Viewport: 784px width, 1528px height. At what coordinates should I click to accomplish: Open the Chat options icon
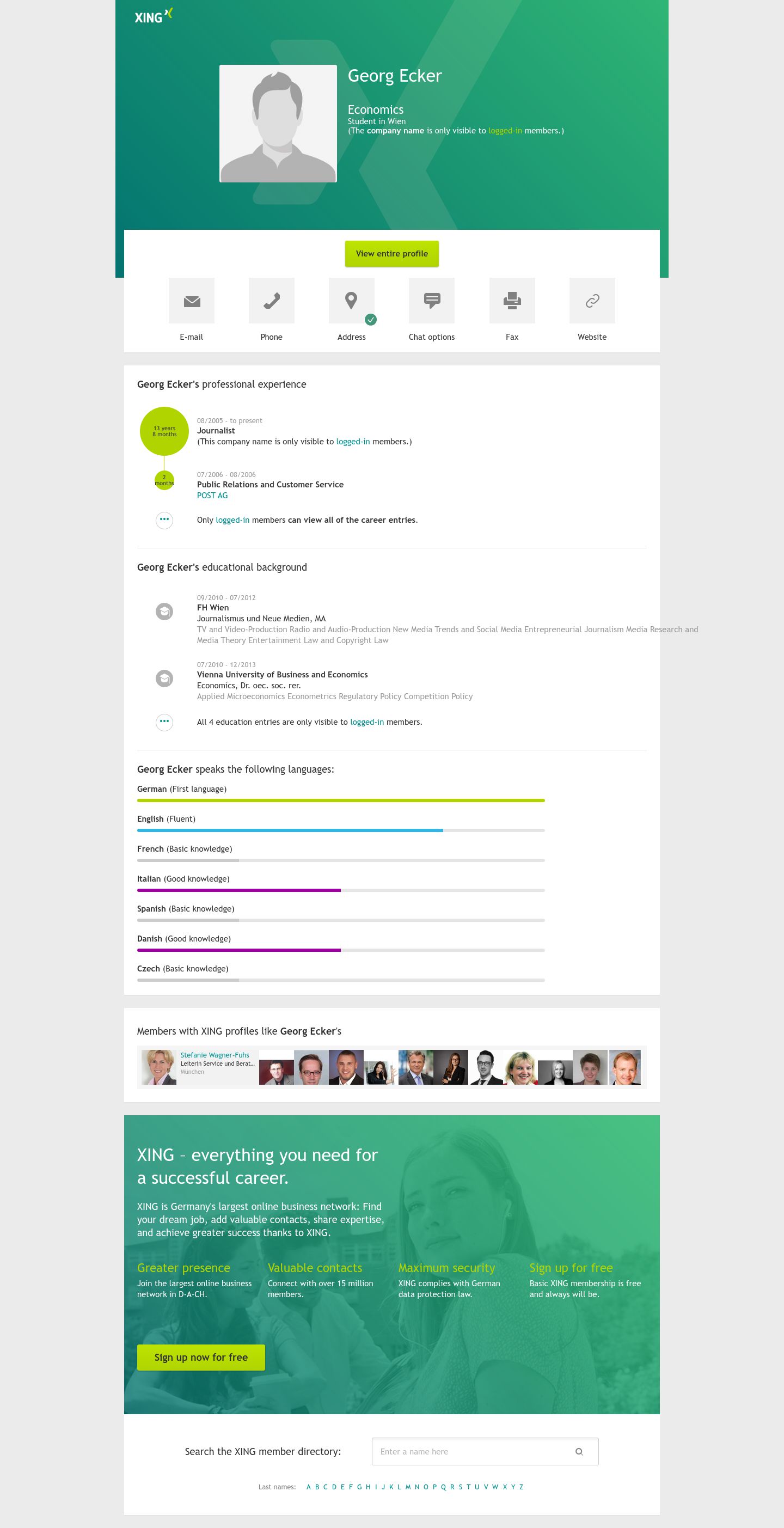[432, 301]
